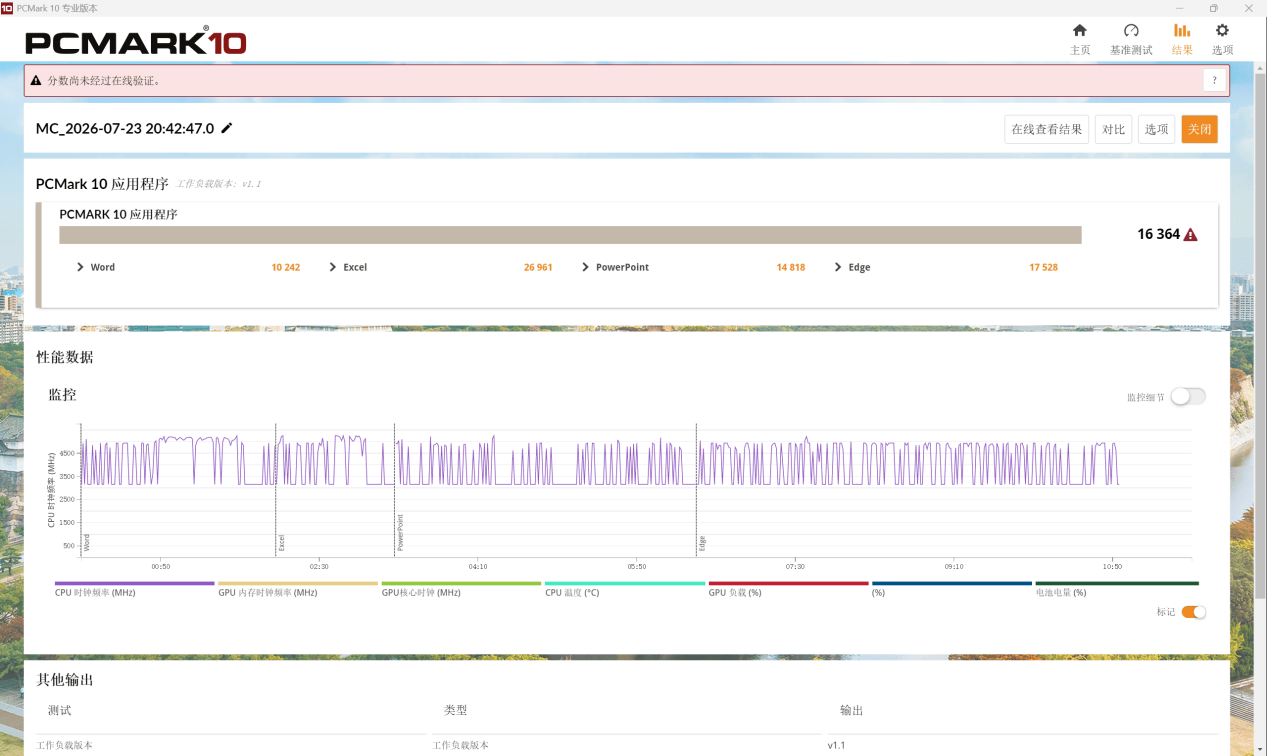Open the 选项 gear icon in header
Screen dimensions: 1267x756
[1222, 31]
